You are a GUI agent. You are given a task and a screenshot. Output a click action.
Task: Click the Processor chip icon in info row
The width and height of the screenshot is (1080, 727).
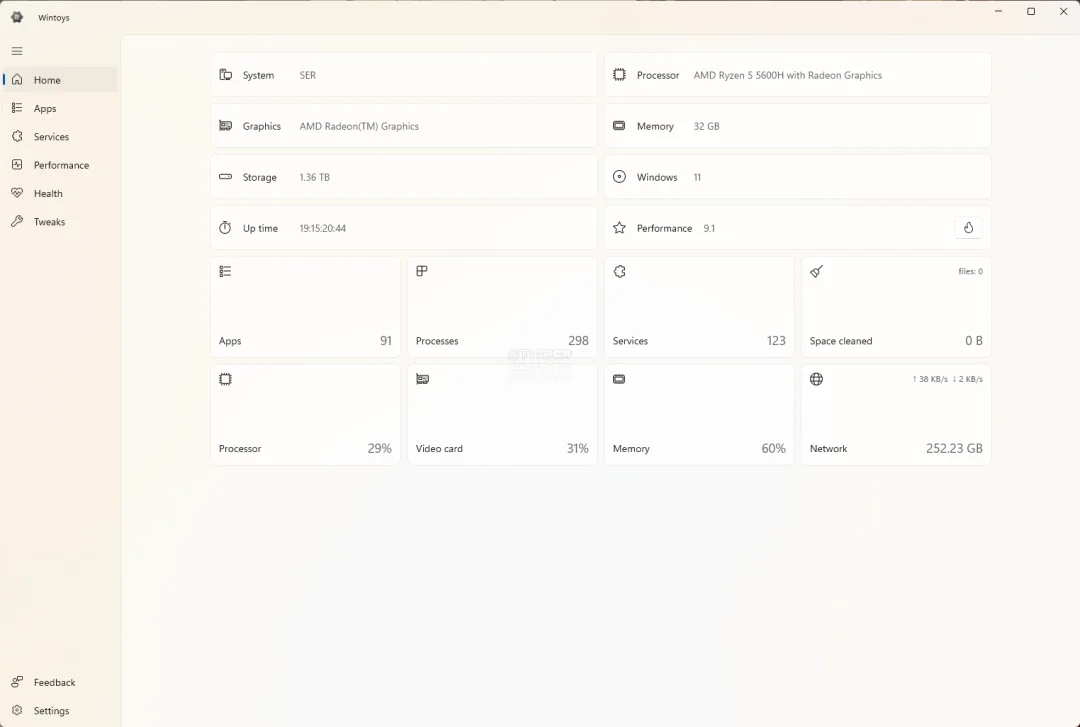click(x=619, y=74)
